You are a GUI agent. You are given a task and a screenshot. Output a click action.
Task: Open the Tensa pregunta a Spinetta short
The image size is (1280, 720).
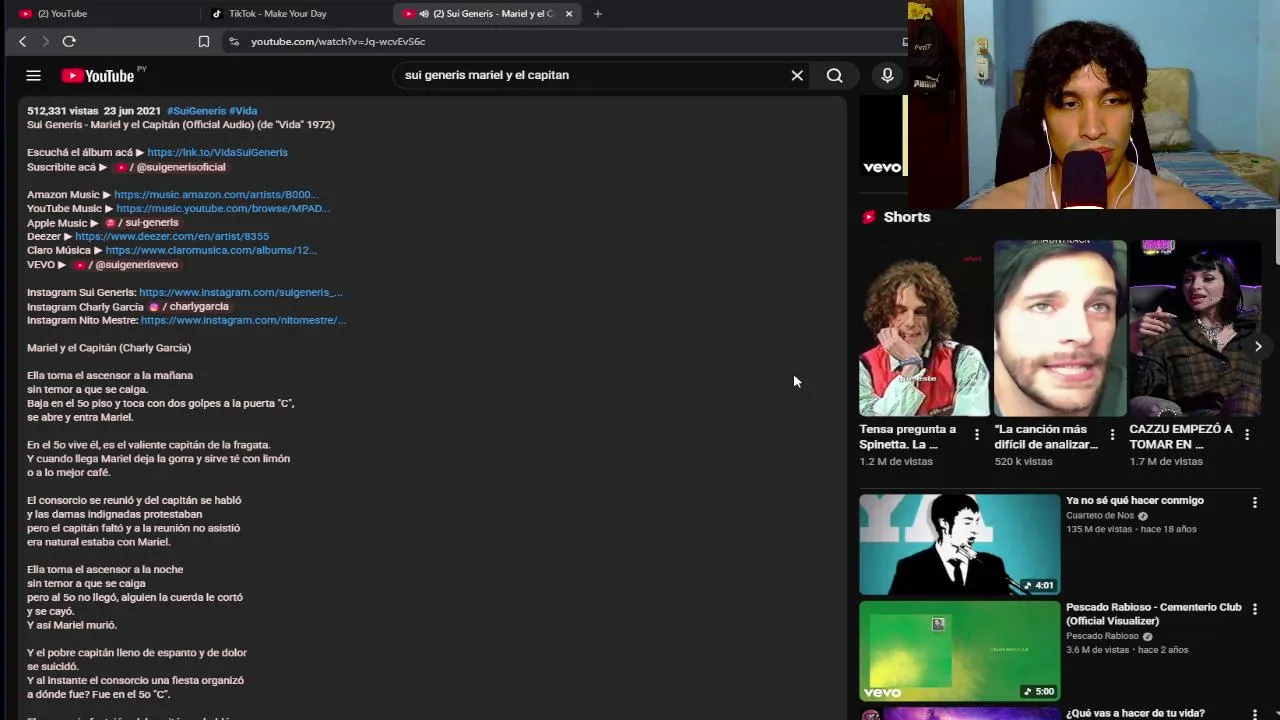point(924,328)
